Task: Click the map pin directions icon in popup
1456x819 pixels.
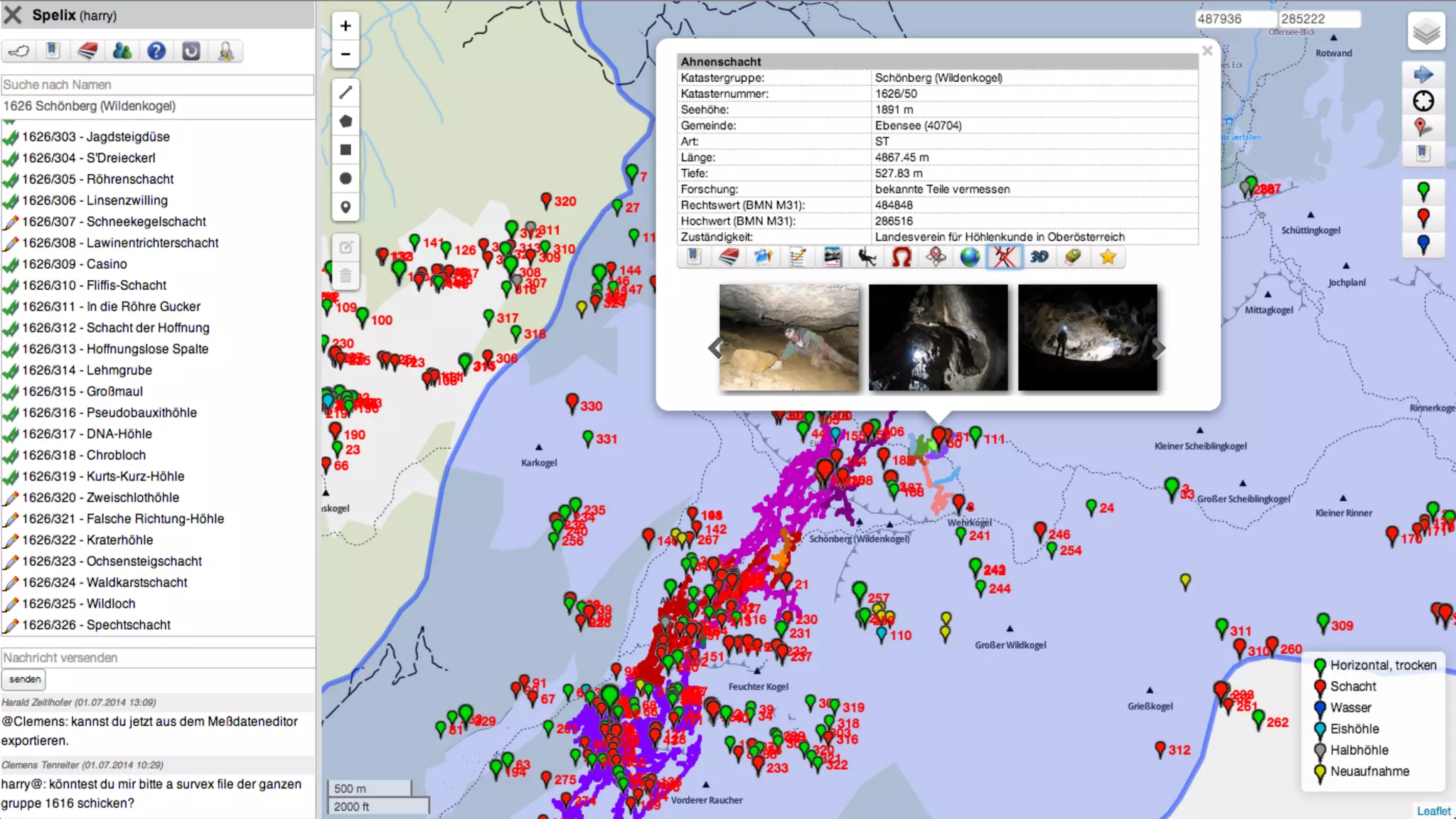Action: (x=936, y=257)
